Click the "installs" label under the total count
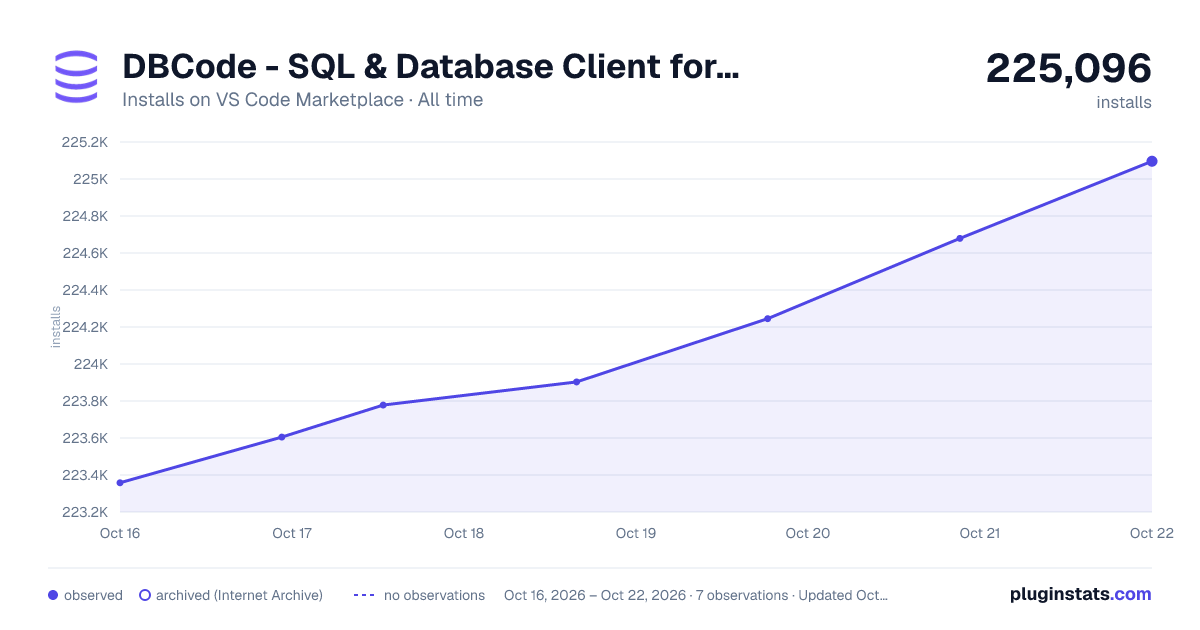The width and height of the screenshot is (1200, 630). coord(1124,103)
